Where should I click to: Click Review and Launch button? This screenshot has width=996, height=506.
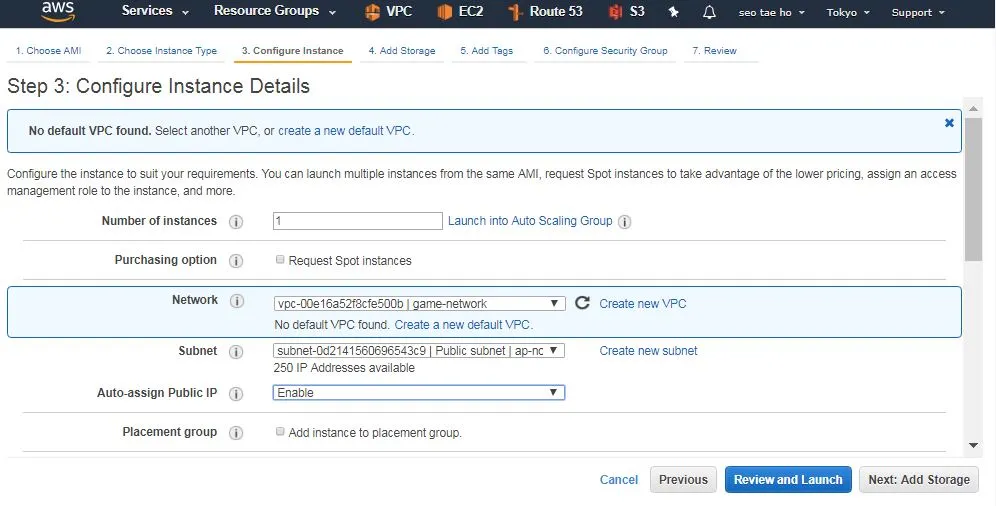788,480
